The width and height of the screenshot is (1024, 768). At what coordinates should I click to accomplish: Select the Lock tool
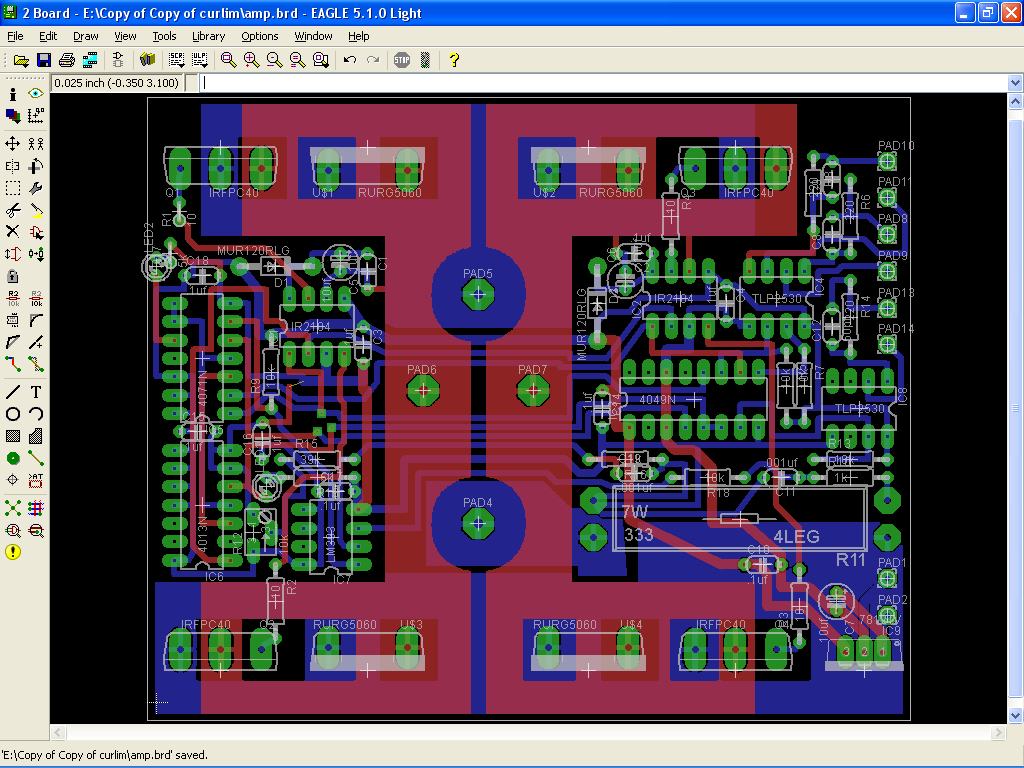coord(12,276)
